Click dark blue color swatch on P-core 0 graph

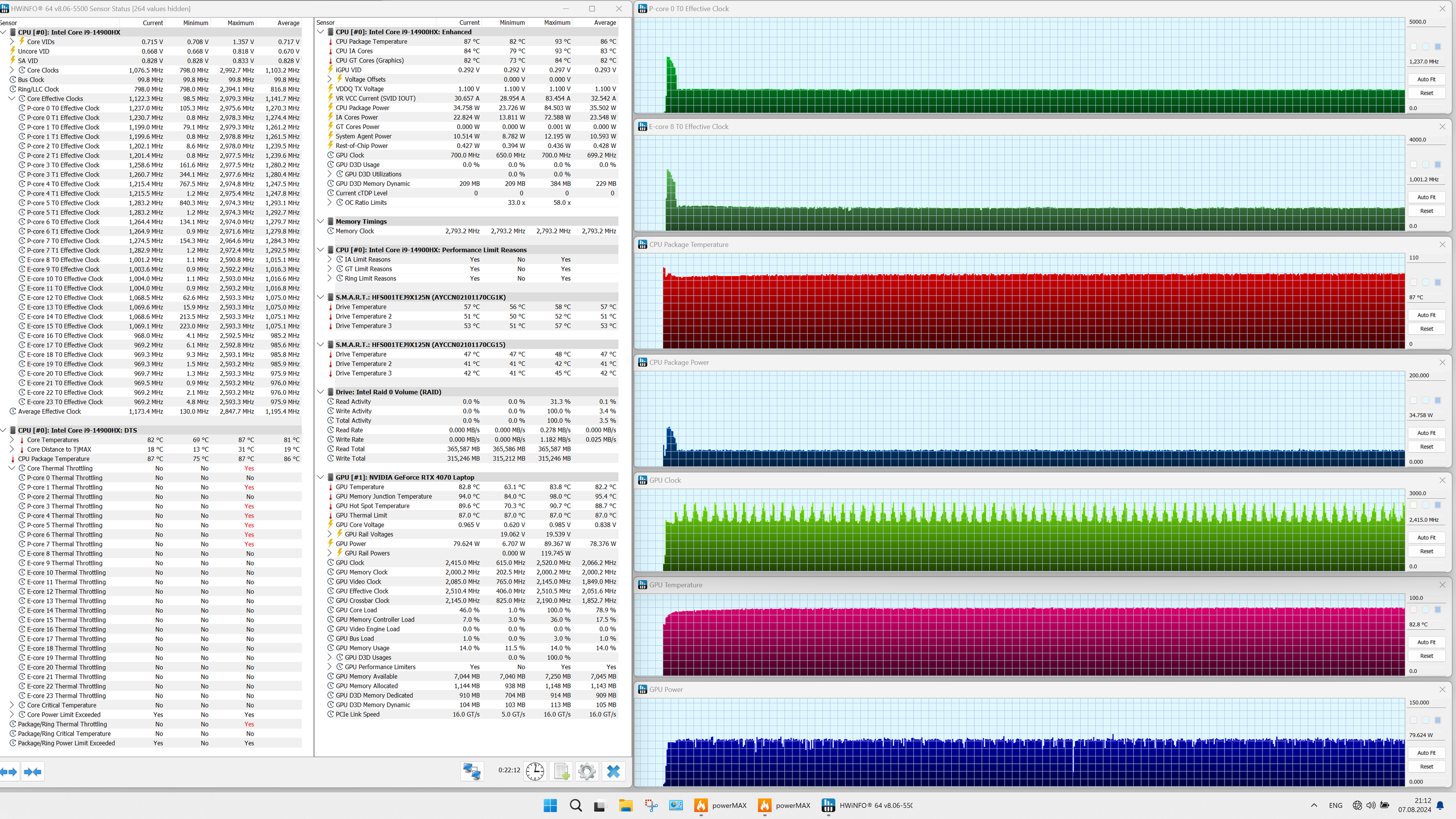point(1438,47)
